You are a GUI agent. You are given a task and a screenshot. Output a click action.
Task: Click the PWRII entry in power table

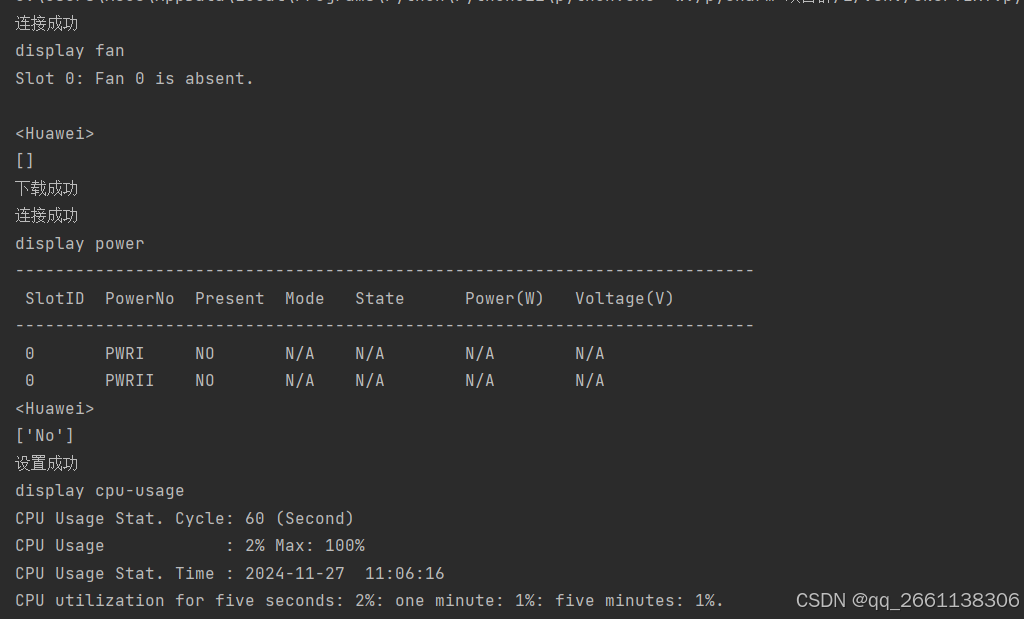point(129,380)
